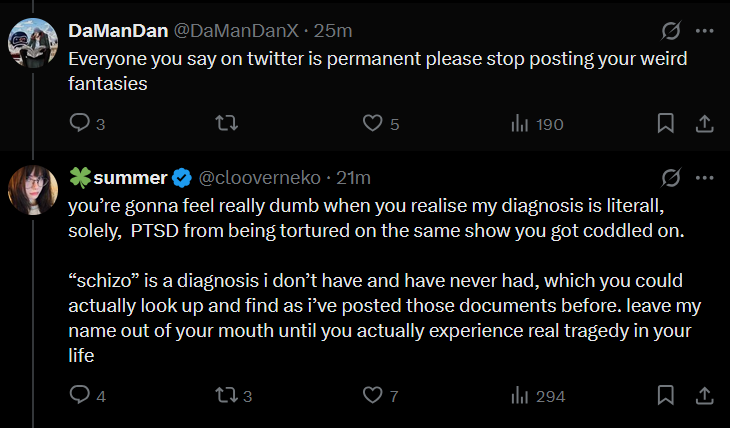Reply to DaManDan's tweet
The width and height of the screenshot is (730, 428).
point(80,124)
